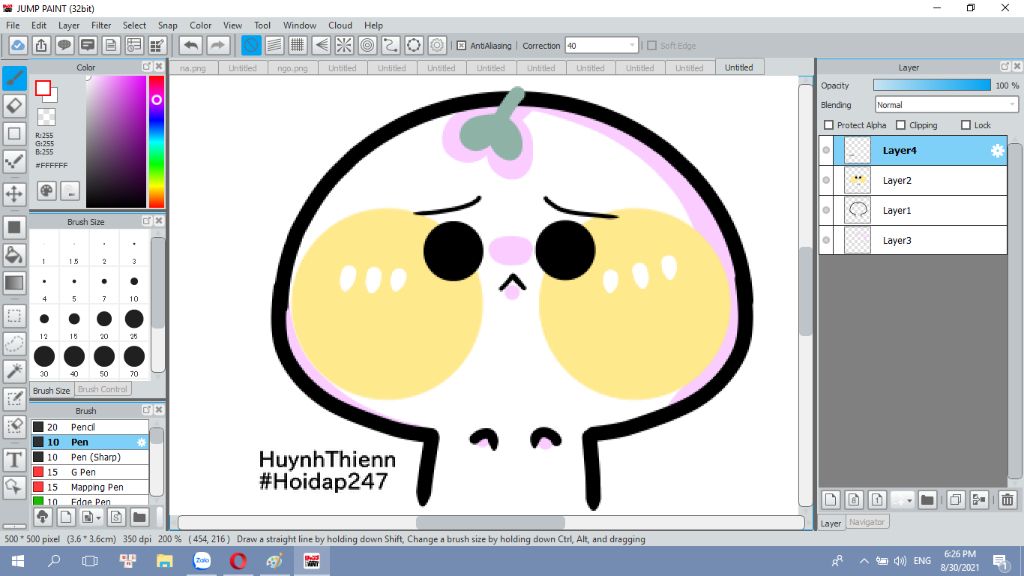
Task: Duplicate layer icon in Layer panel
Action: click(955, 500)
